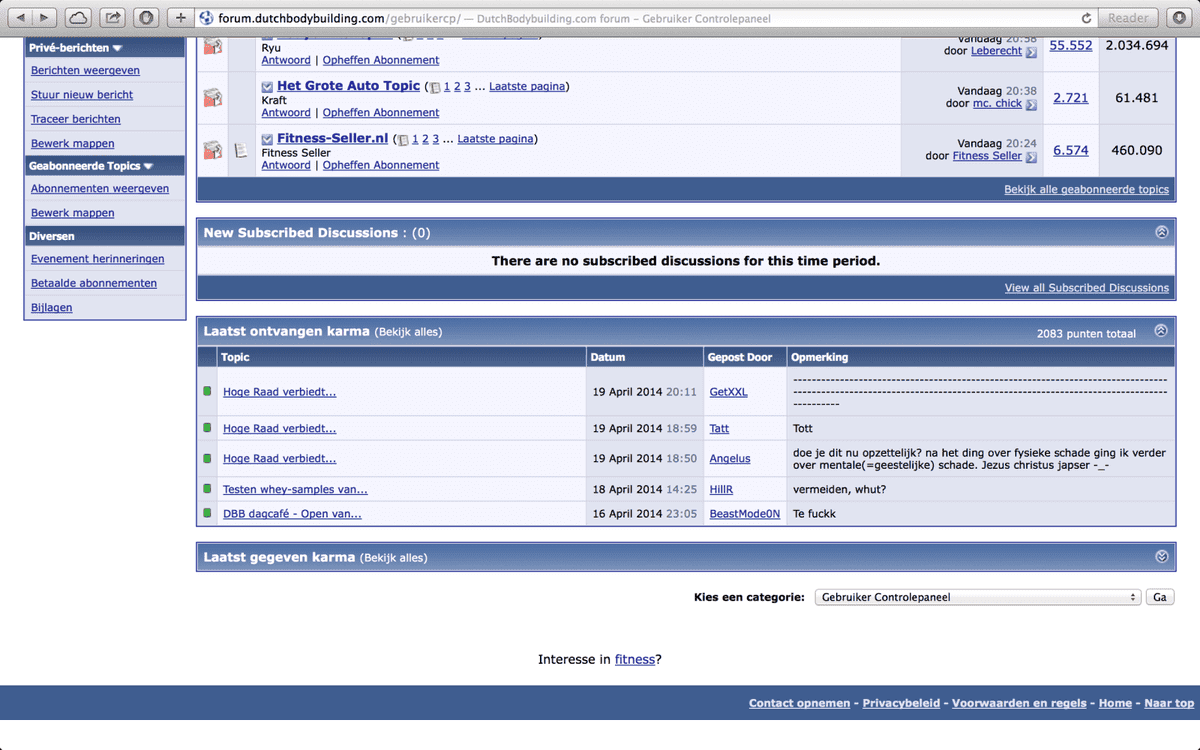
Task: Open the Downloads icon beside Reader
Action: [x=1176, y=18]
